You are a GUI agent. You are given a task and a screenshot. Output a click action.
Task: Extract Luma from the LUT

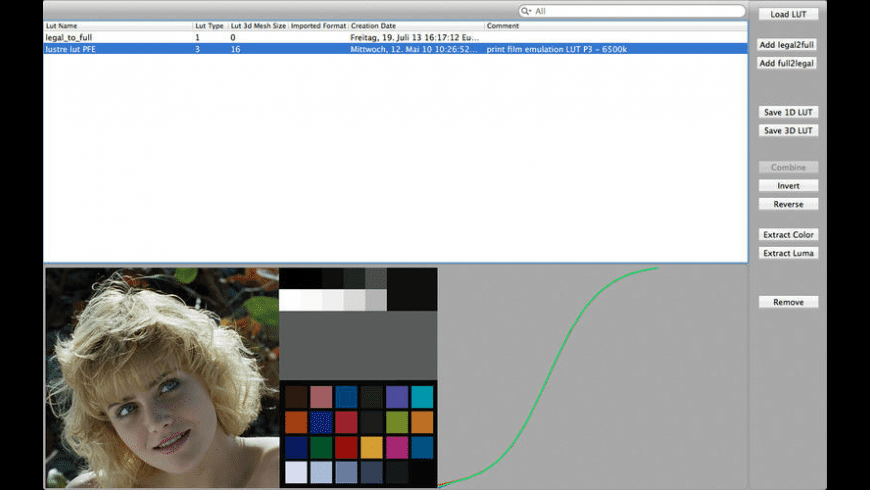click(788, 252)
